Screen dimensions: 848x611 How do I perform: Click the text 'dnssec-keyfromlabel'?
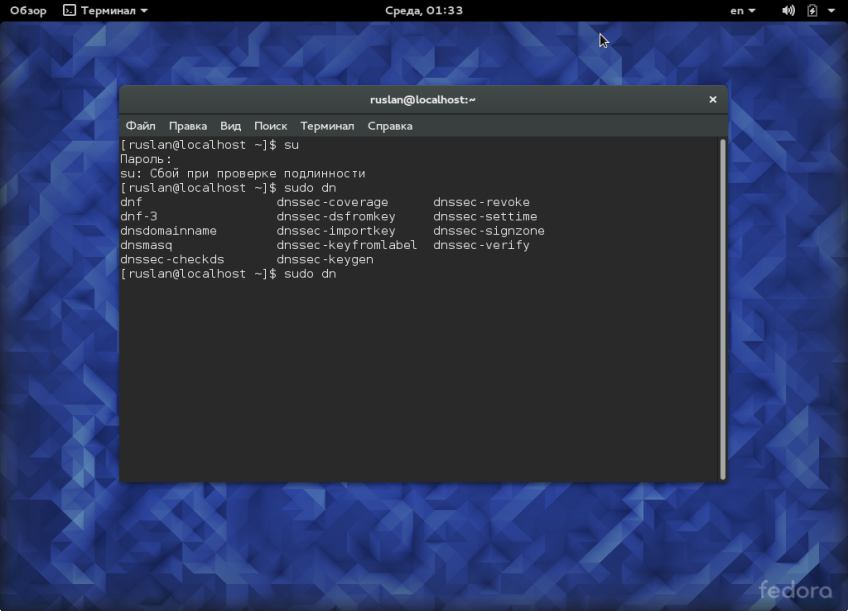[x=347, y=245]
